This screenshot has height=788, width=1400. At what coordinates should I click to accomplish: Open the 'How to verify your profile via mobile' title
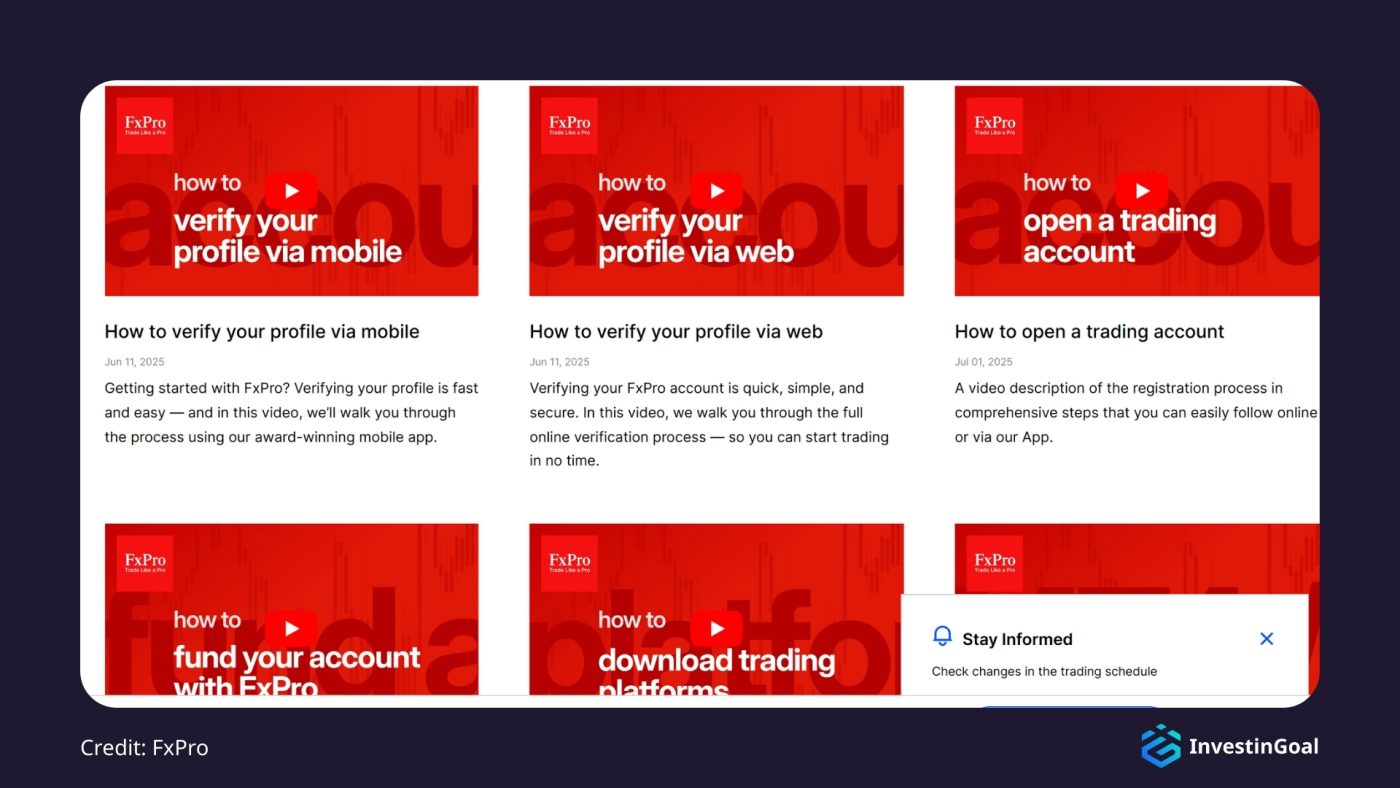pos(262,332)
